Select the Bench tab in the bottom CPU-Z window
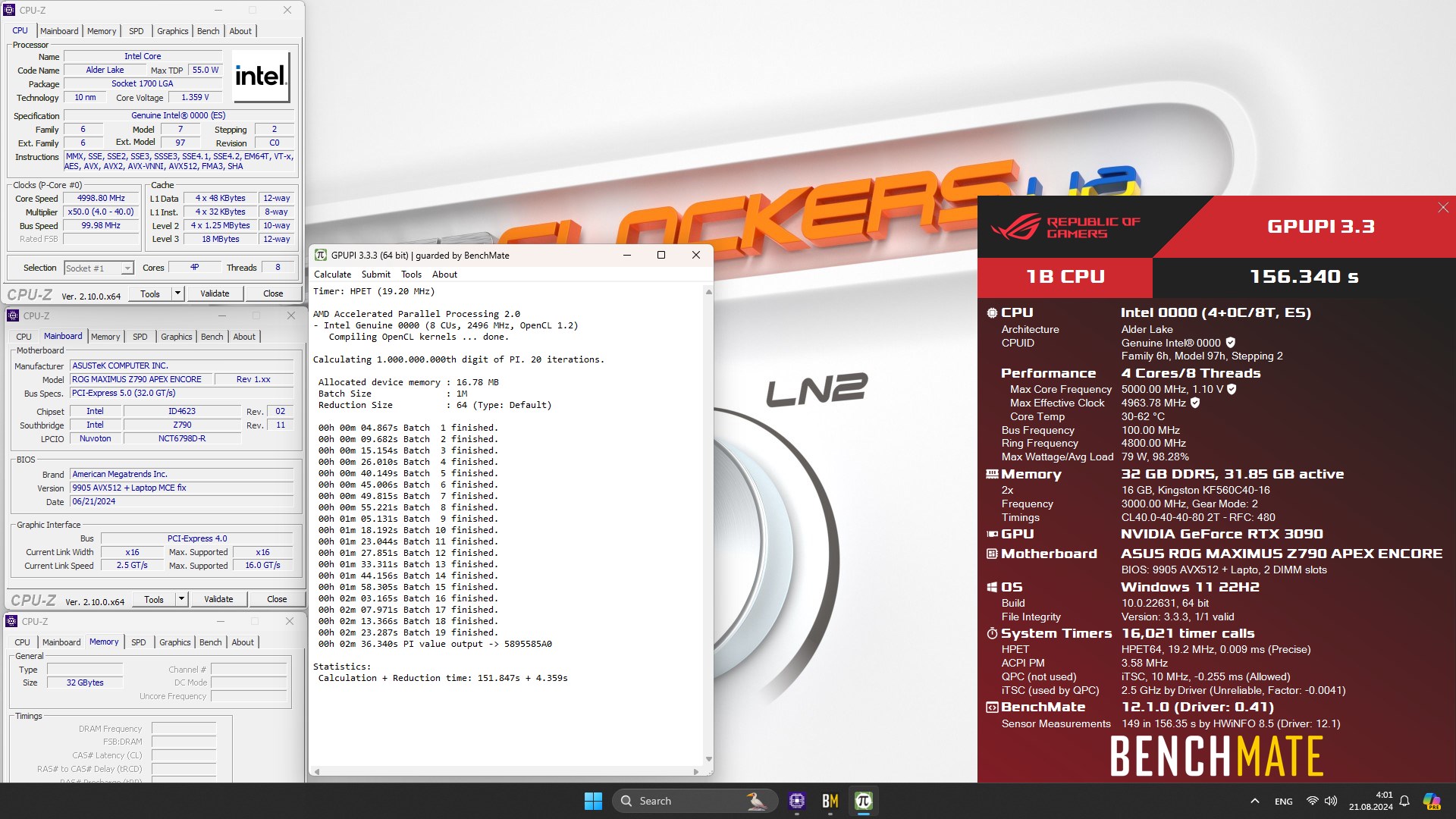This screenshot has width=1456, height=819. point(211,642)
